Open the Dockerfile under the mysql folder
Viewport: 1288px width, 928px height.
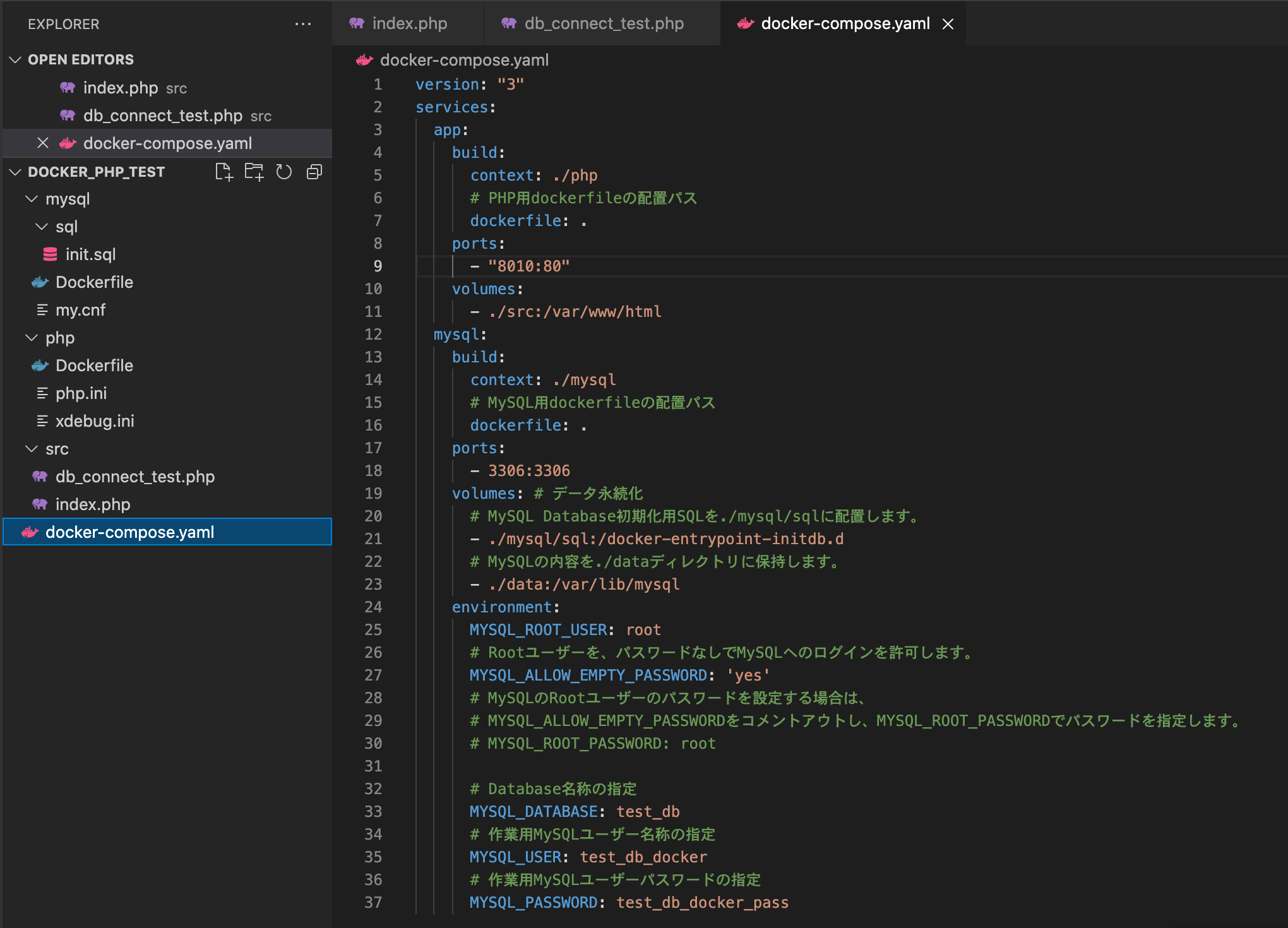pyautogui.click(x=167, y=282)
